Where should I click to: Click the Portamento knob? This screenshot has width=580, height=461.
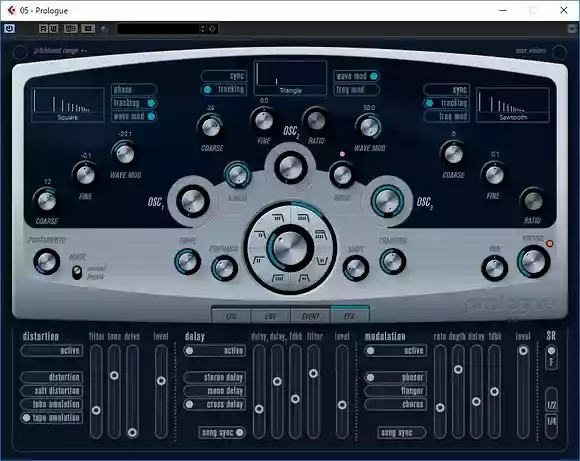pos(47,262)
